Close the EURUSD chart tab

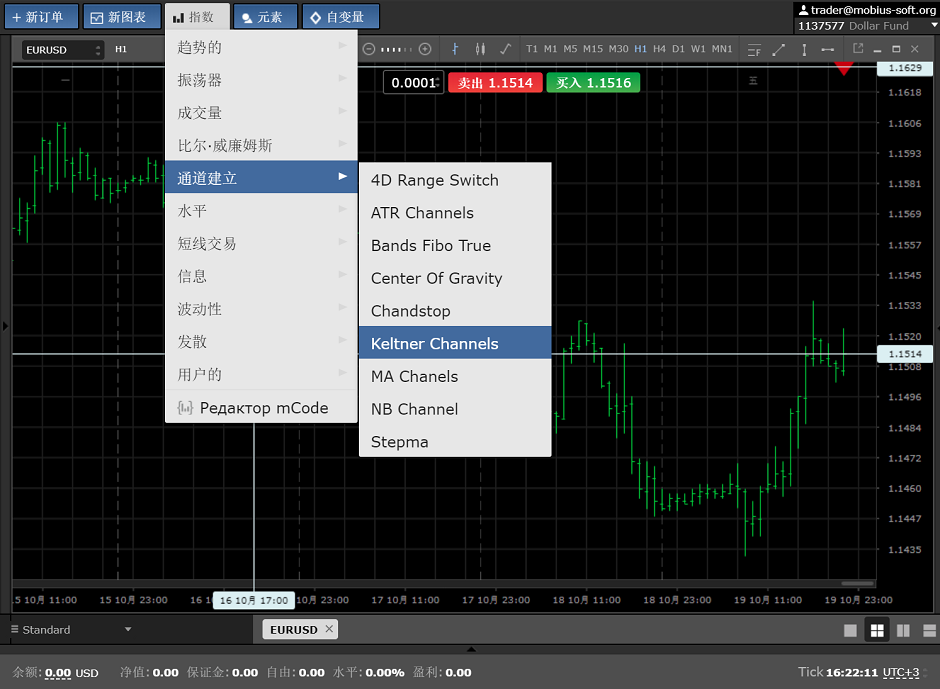point(329,629)
